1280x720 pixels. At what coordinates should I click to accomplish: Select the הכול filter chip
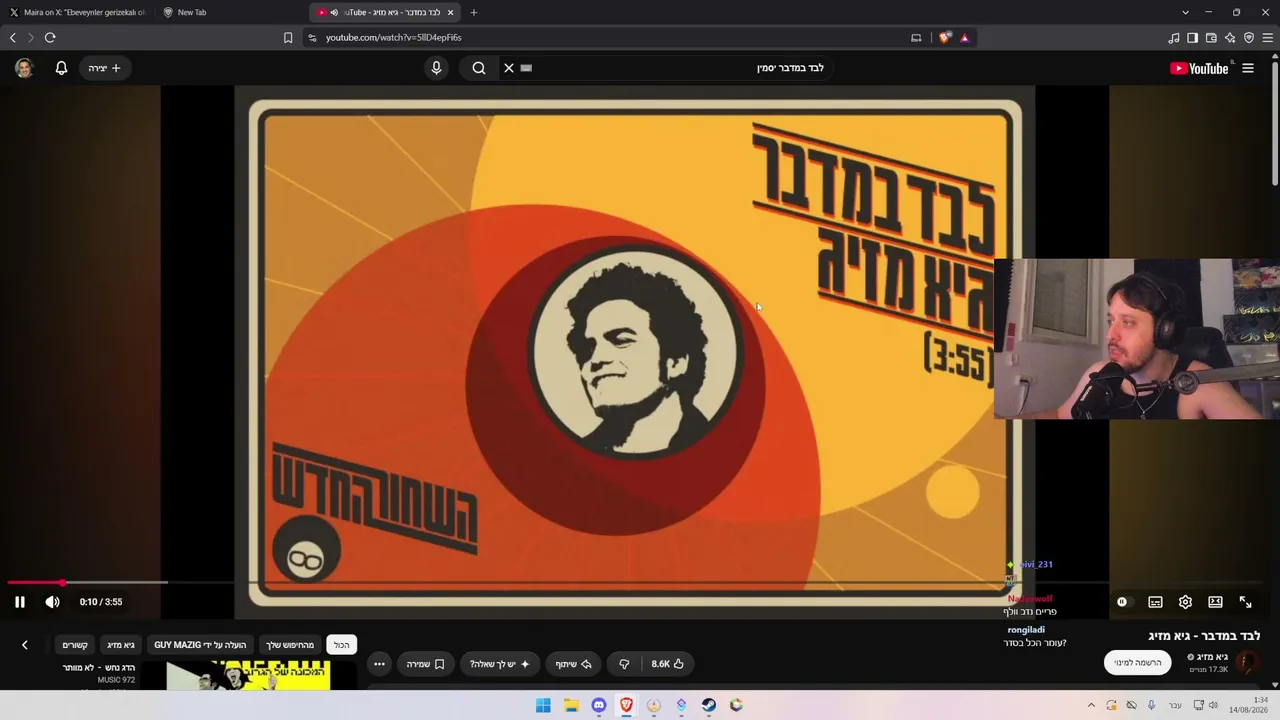pyautogui.click(x=342, y=645)
